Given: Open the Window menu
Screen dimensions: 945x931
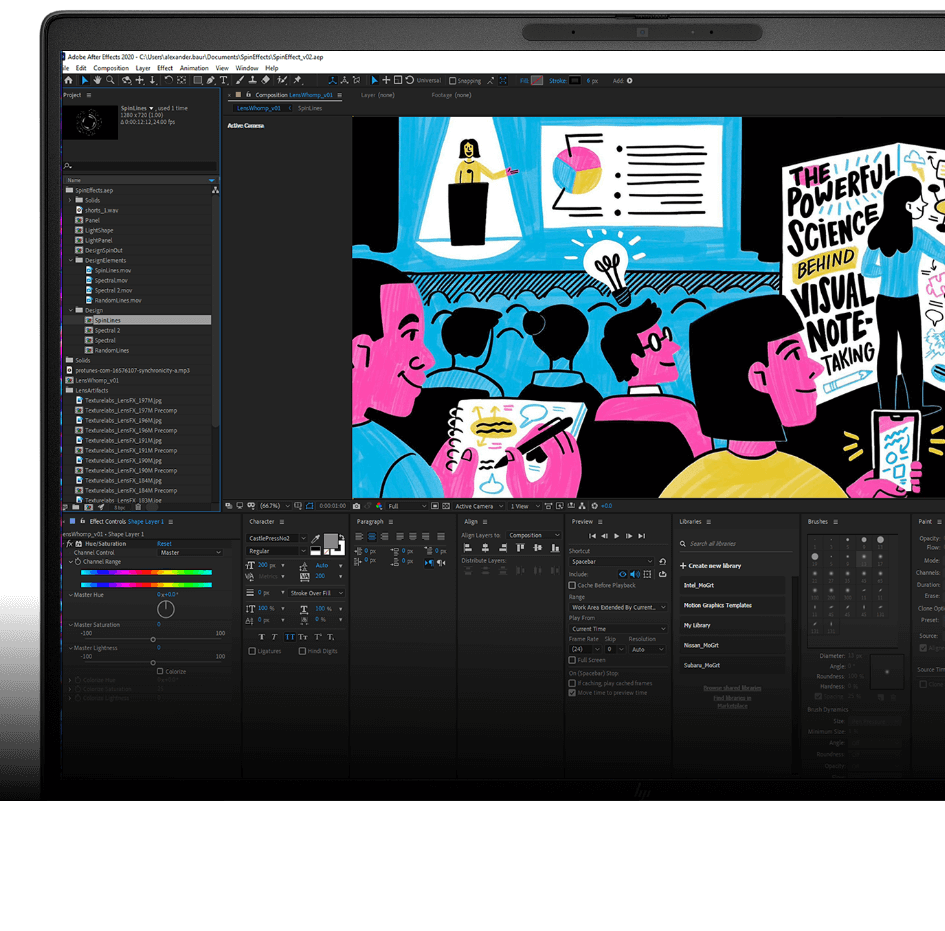Looking at the screenshot, I should coord(247,68).
